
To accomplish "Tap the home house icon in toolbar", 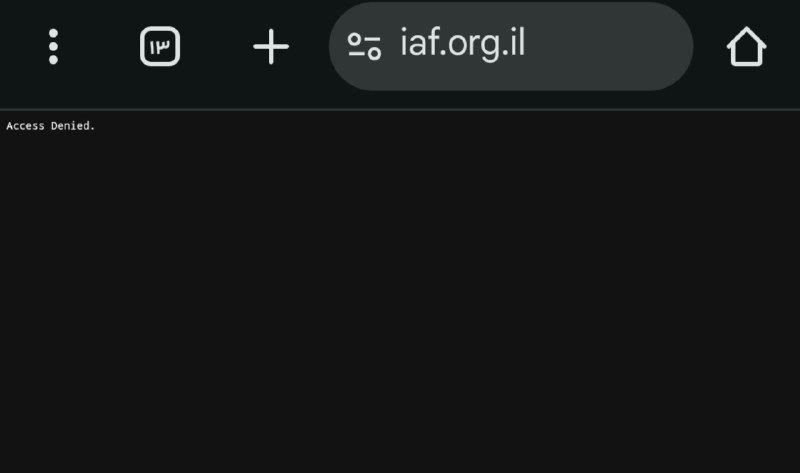I will coord(746,46).
